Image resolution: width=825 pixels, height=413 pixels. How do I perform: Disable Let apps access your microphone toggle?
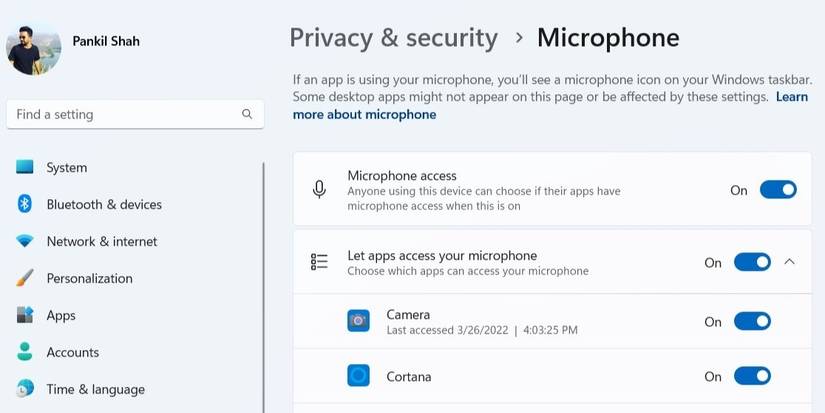coord(752,262)
